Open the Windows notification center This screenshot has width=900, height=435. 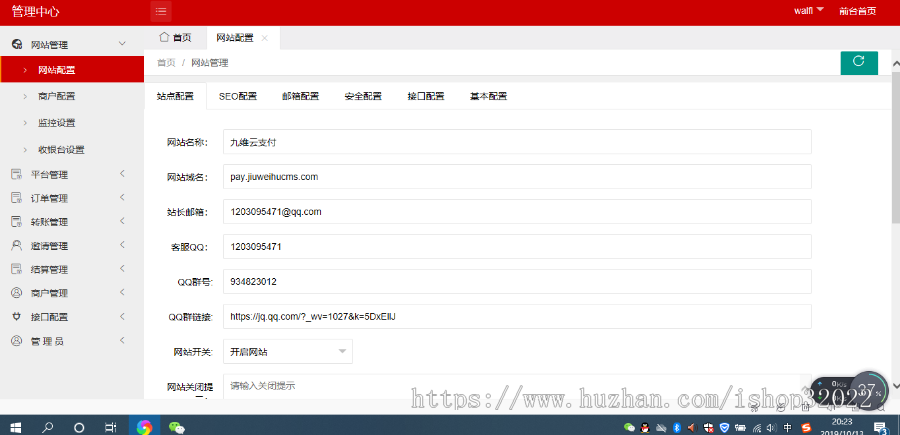[x=879, y=427]
